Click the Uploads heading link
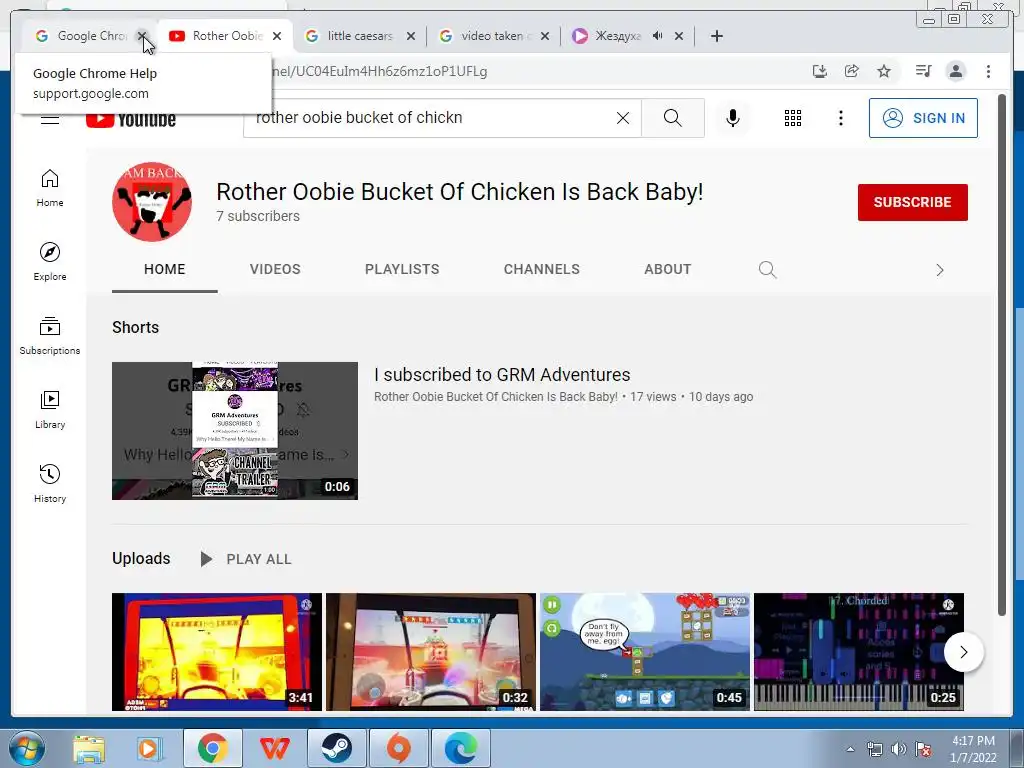1024x768 pixels. [141, 558]
